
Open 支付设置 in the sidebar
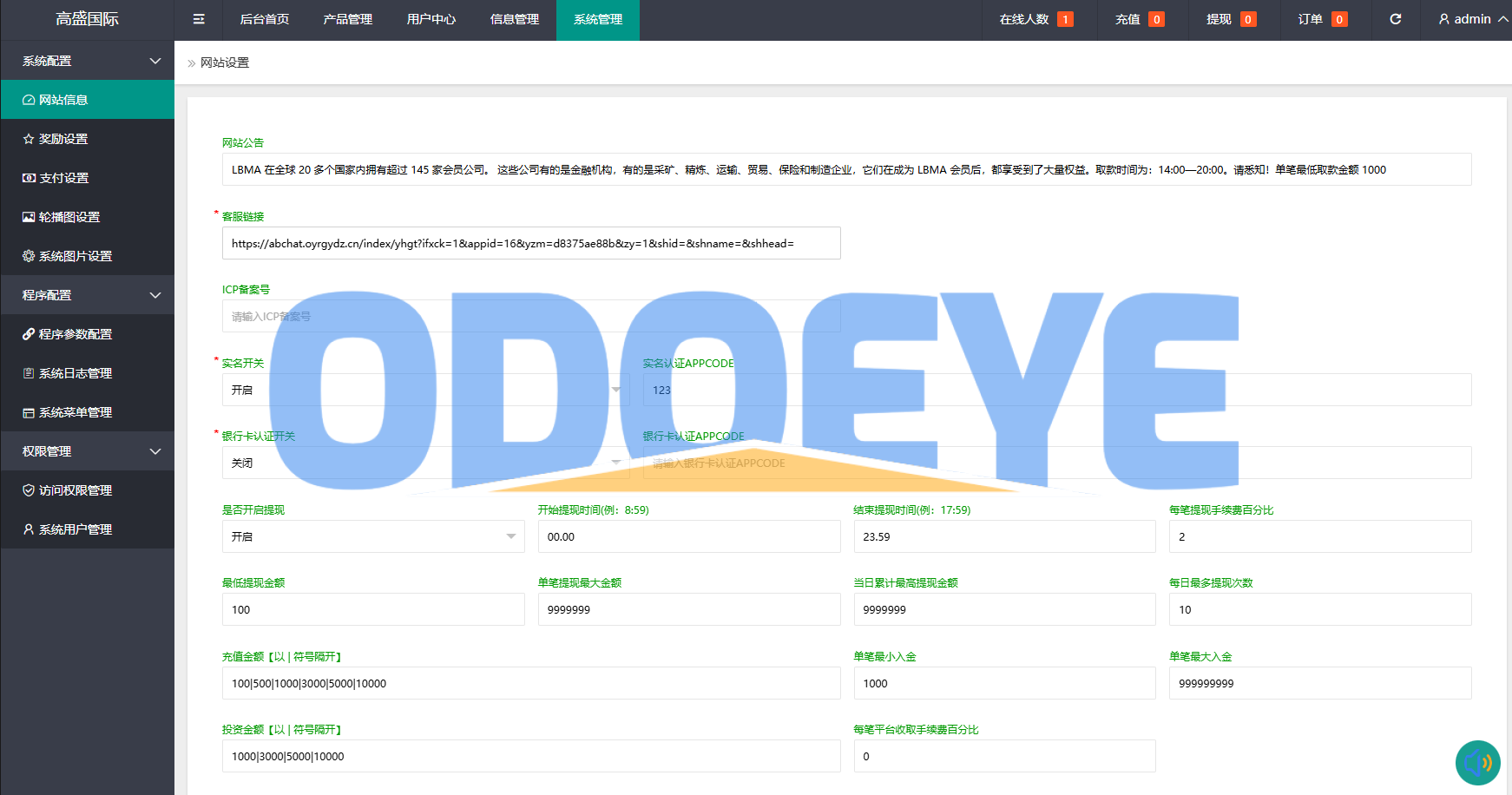click(63, 178)
